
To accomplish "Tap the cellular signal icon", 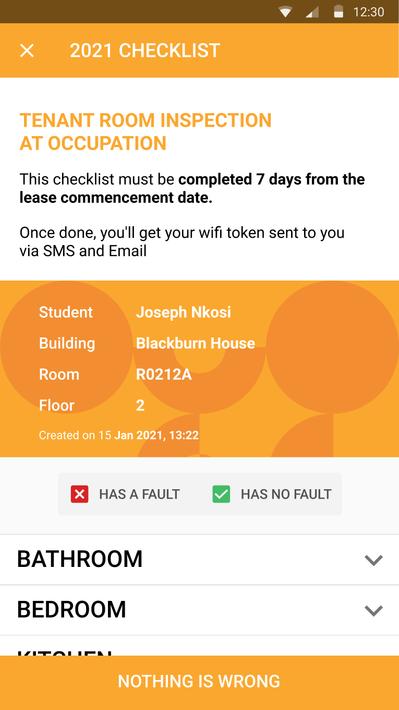I will click(x=312, y=12).
